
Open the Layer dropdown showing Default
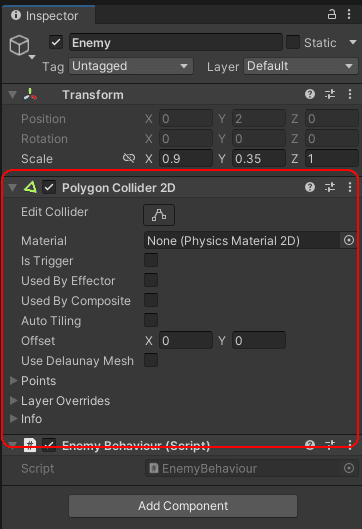pyautogui.click(x=301, y=66)
